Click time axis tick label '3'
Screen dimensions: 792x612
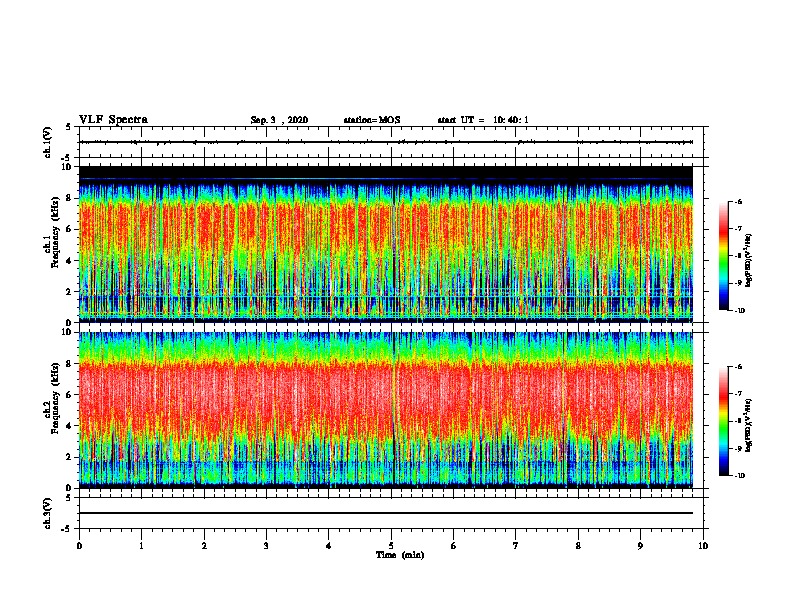click(x=266, y=545)
